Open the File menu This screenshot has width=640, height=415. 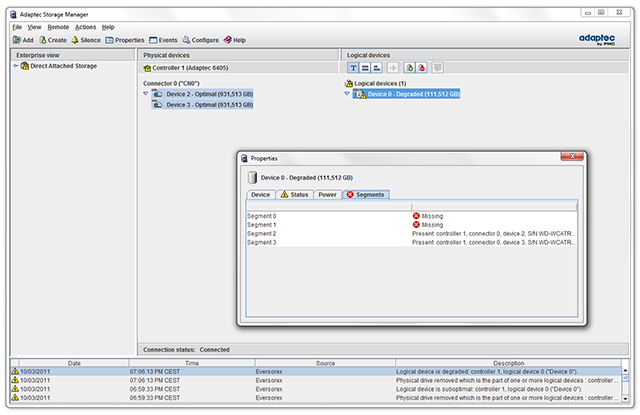pyautogui.click(x=17, y=27)
